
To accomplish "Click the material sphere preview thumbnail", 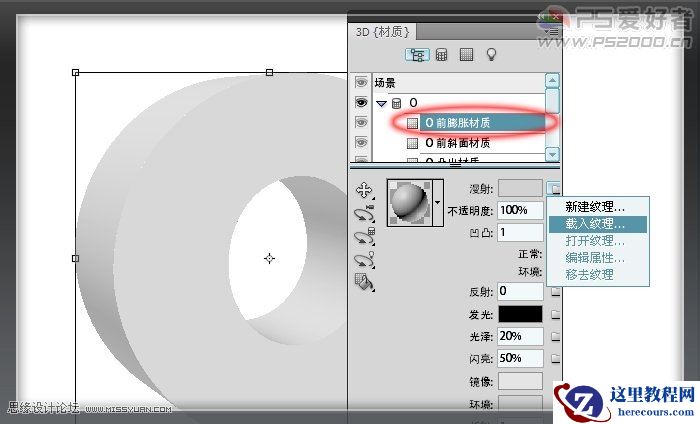I will point(410,203).
